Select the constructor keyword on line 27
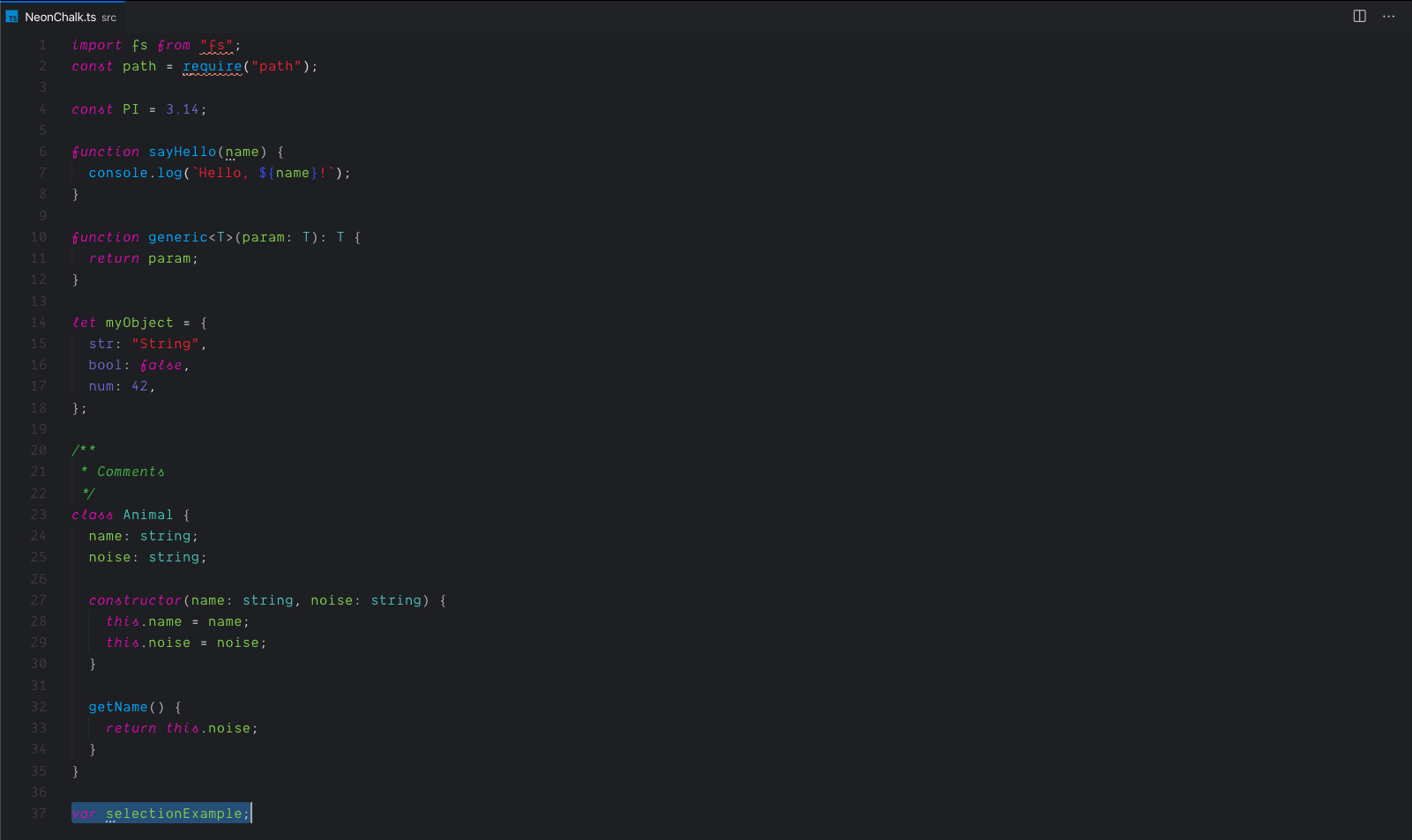 tap(135, 599)
